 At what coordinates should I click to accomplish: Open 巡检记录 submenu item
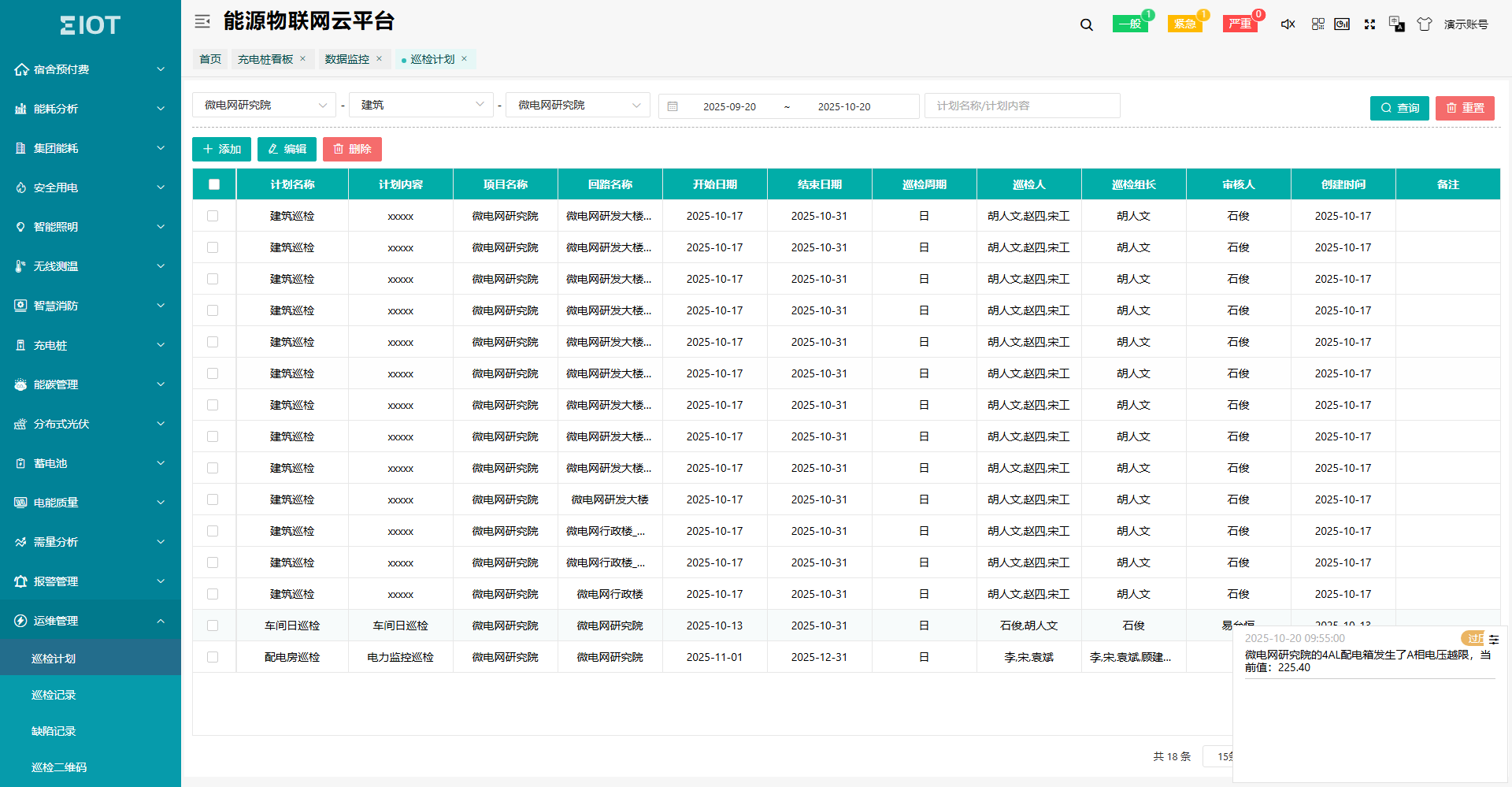(91, 695)
